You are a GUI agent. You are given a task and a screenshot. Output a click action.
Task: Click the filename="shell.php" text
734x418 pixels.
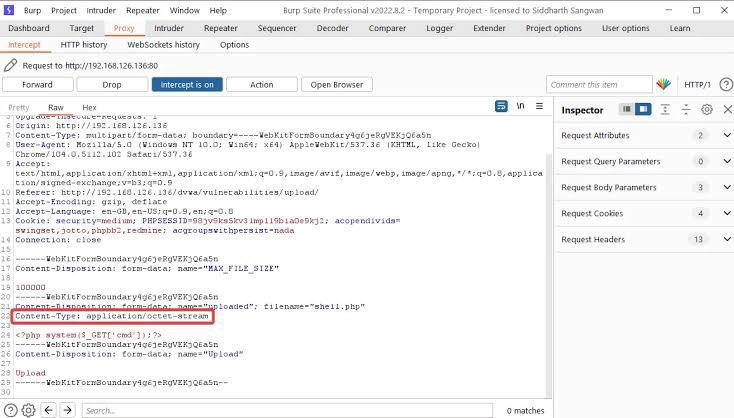314,307
